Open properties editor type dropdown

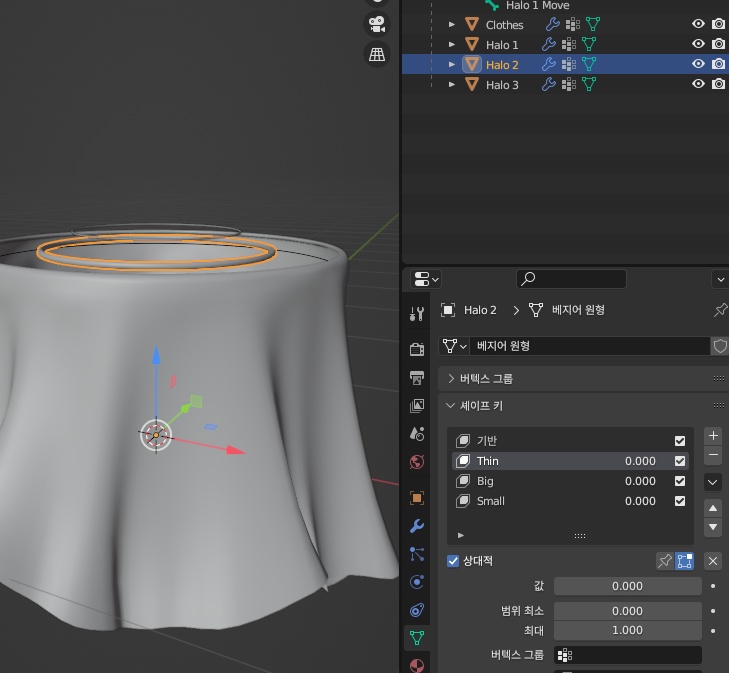click(425, 279)
